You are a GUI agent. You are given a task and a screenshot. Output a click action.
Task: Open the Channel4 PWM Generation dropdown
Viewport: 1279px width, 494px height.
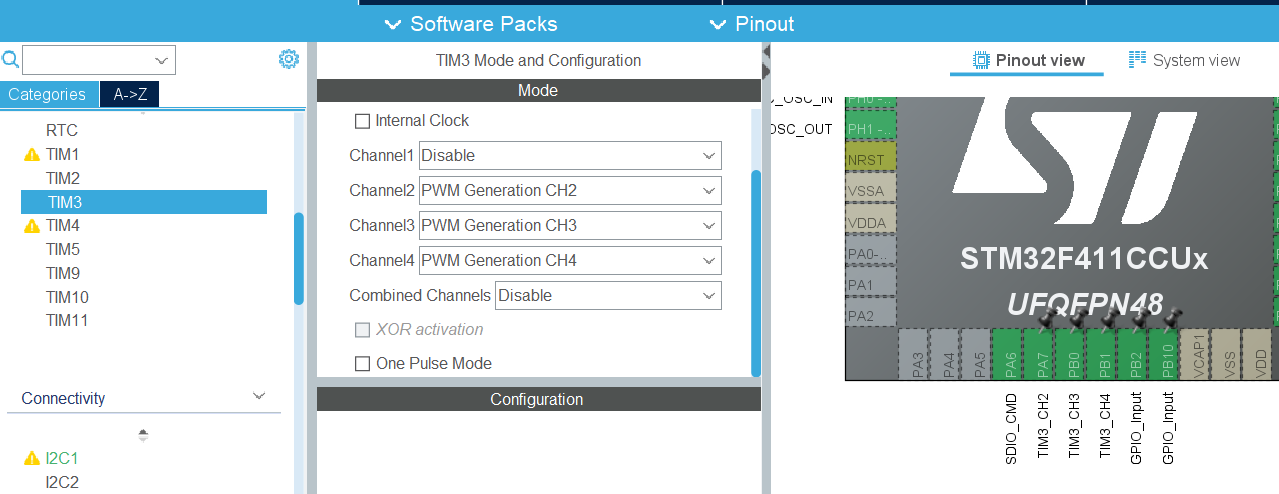tap(570, 260)
